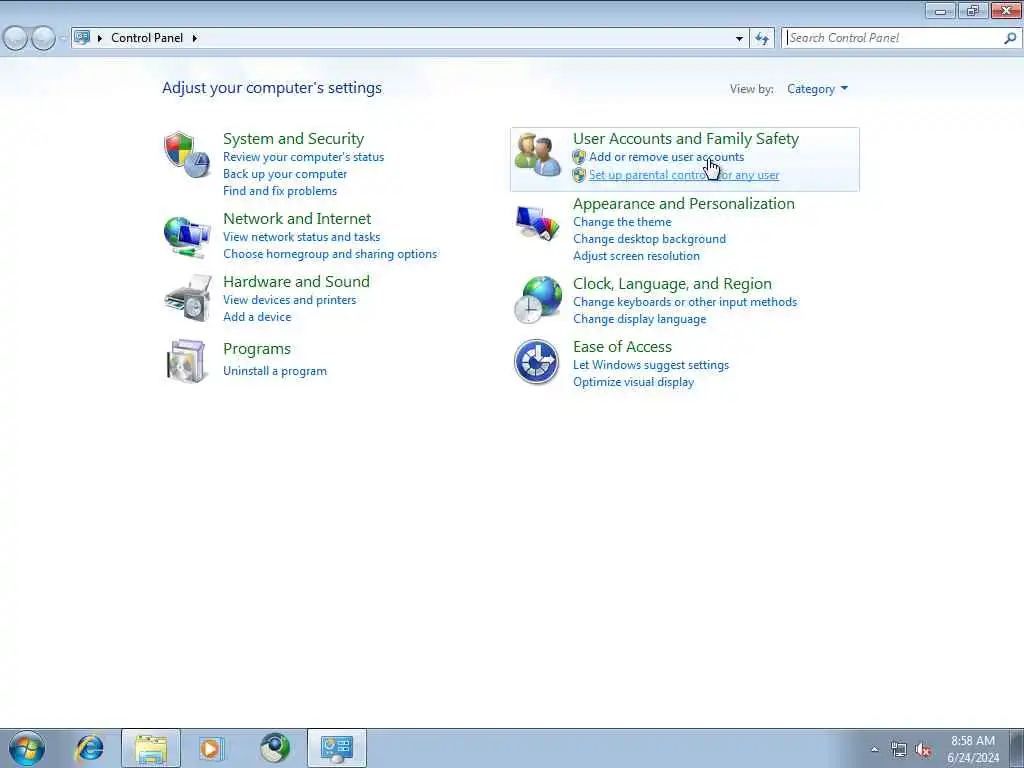Click shield icon beside Set up parental controls
Image resolution: width=1024 pixels, height=768 pixels.
tap(579, 175)
